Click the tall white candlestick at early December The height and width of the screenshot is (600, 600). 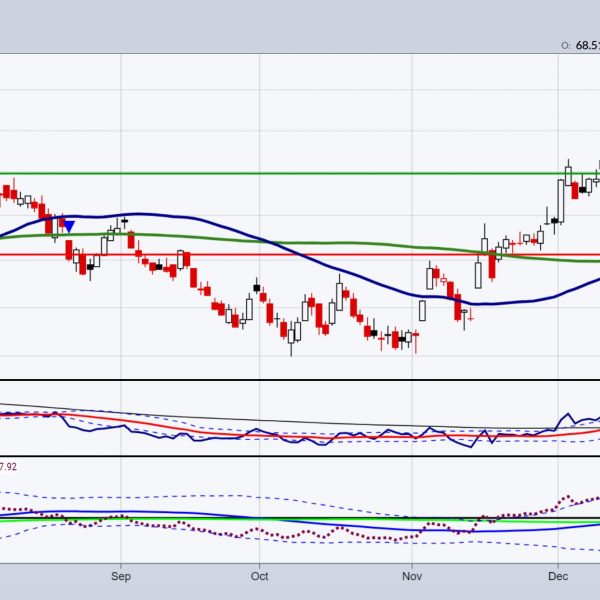coord(561,201)
